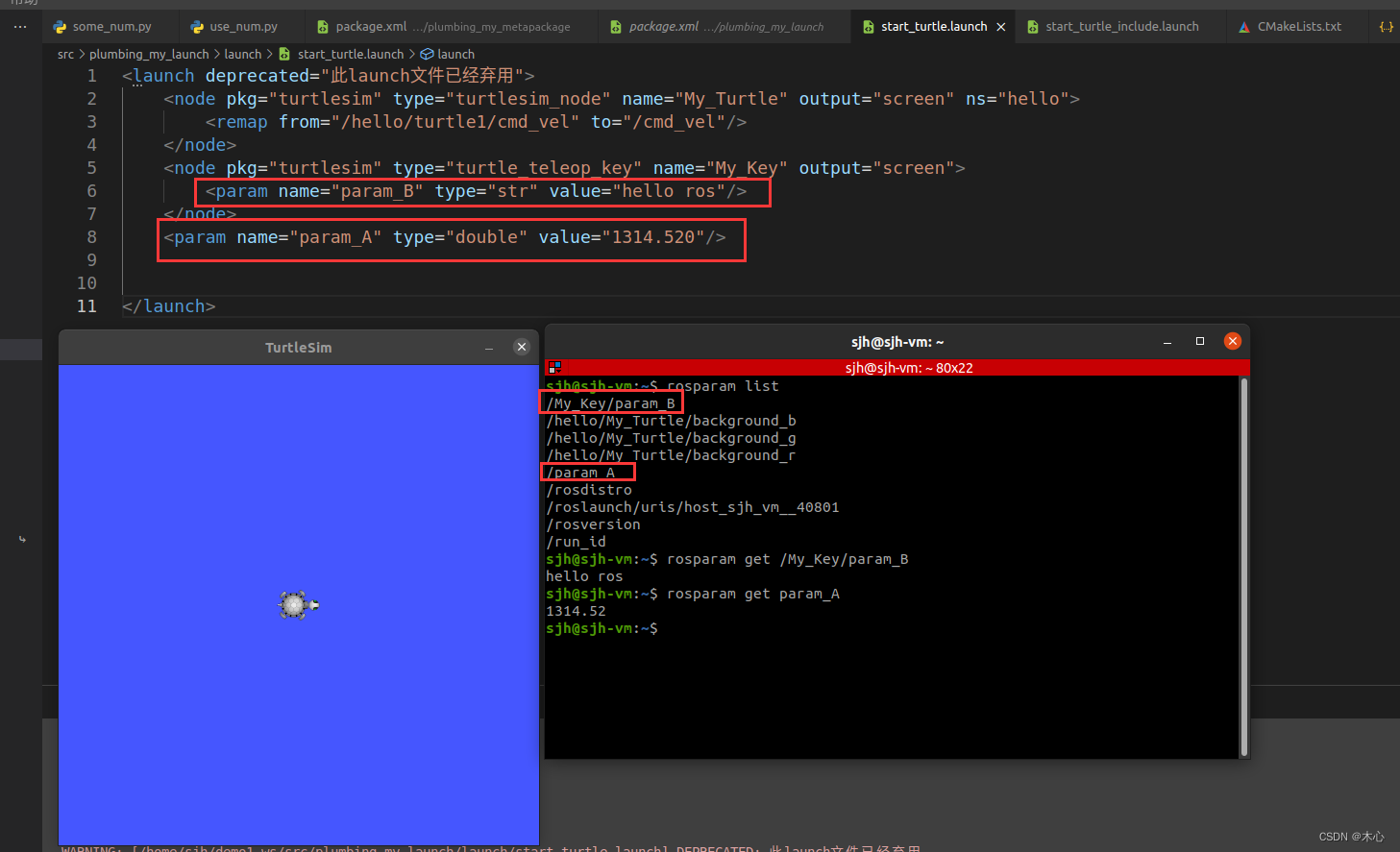Viewport: 1400px width, 852px height.
Task: Expand the start_turtle.launch file breadcrumb
Action: coord(341,55)
